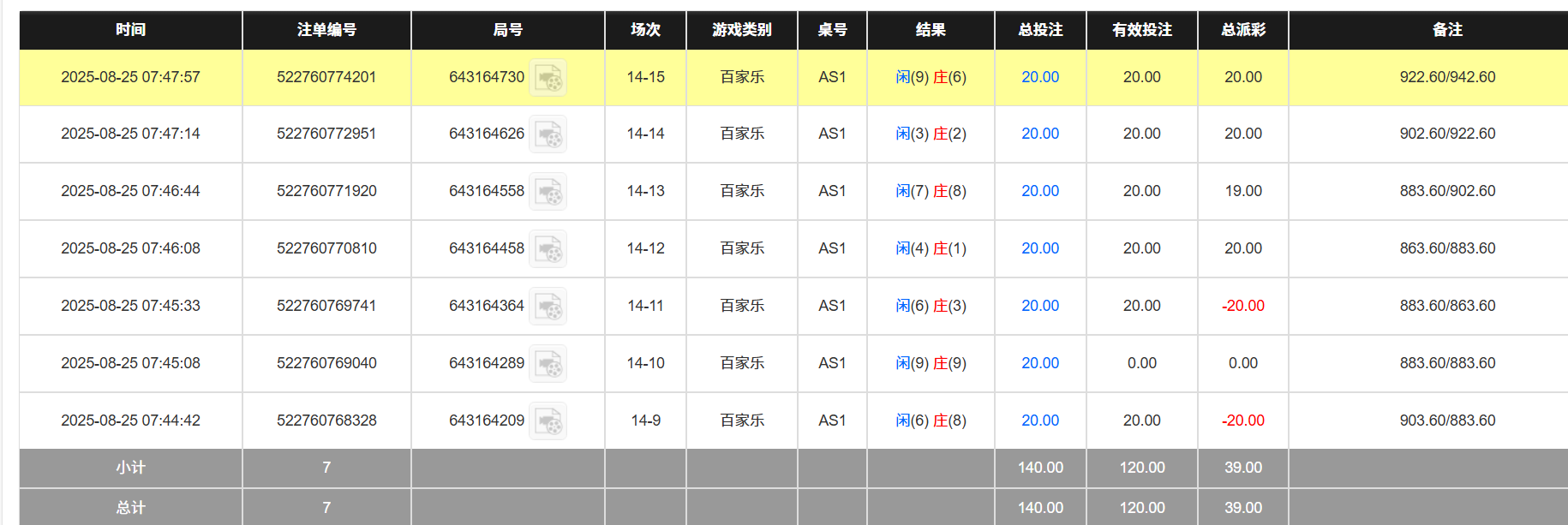Open replay icon for round 643164209
Screen dimensions: 1568x525
coord(552,421)
